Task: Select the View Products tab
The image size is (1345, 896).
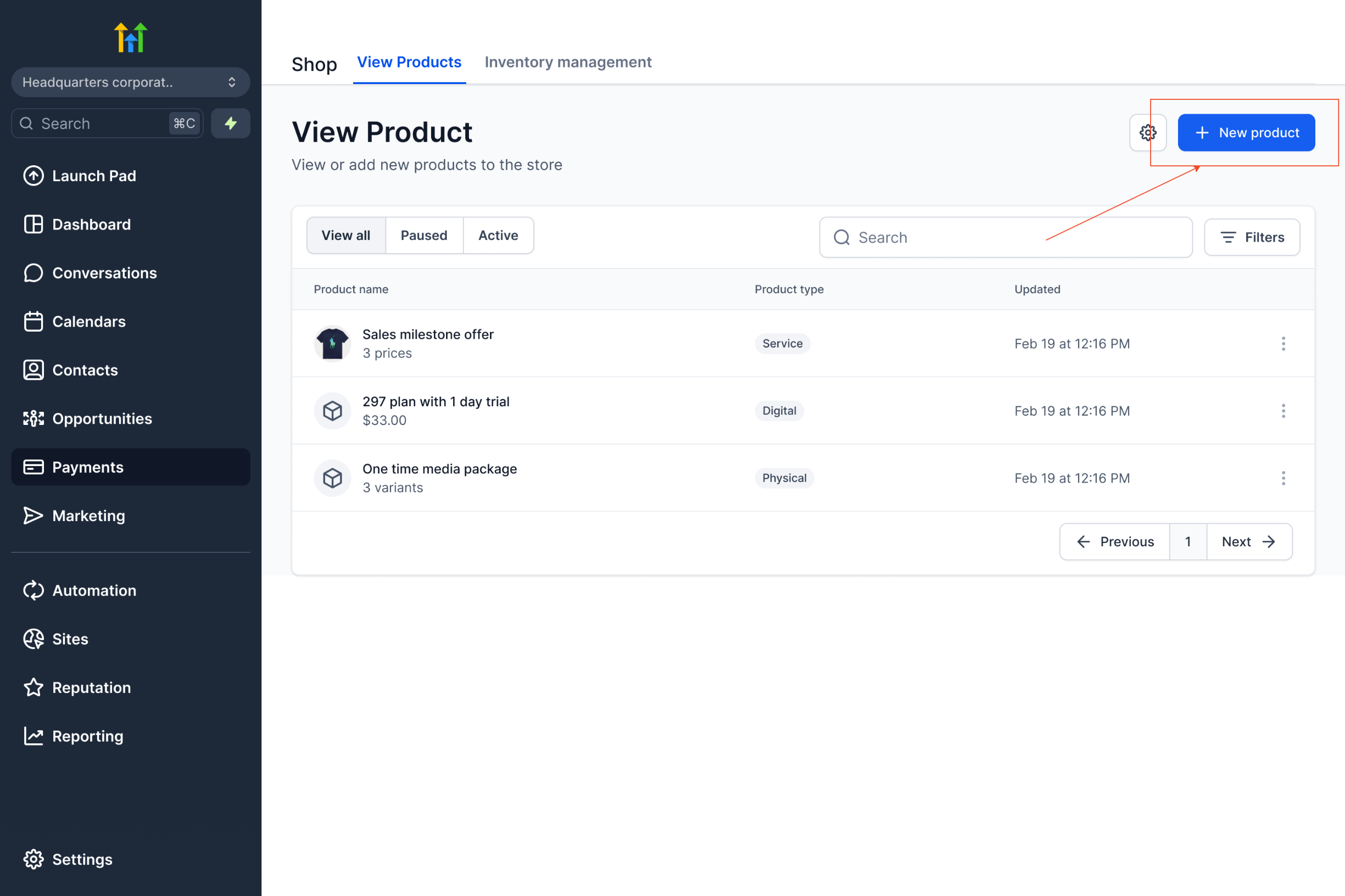Action: coord(409,62)
